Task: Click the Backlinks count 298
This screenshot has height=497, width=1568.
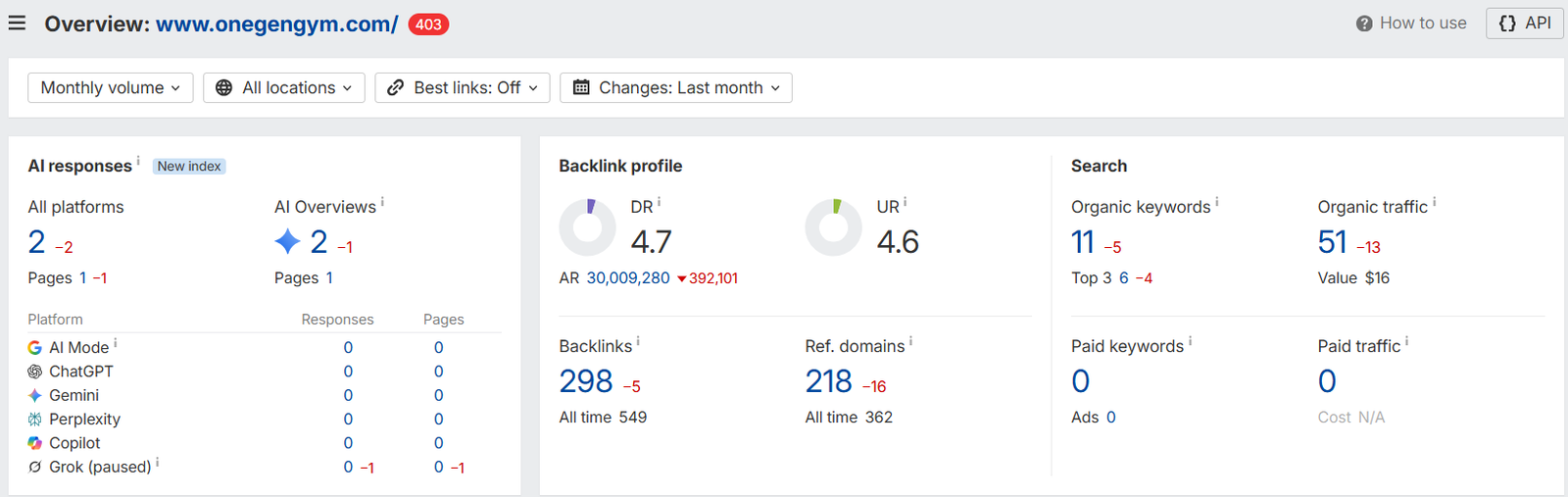Action: pyautogui.click(x=586, y=381)
